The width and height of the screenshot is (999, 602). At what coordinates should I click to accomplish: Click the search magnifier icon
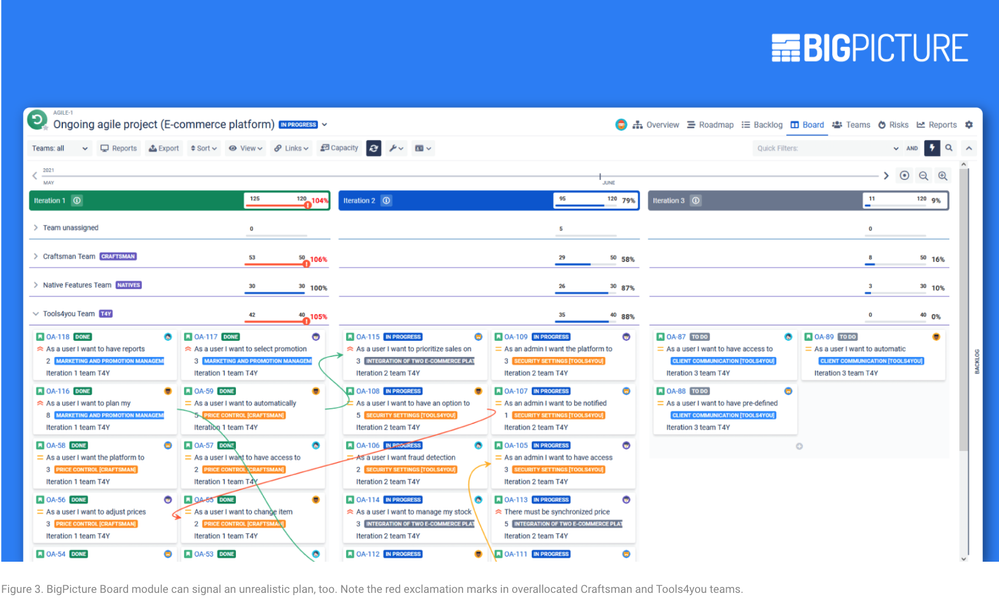(949, 148)
